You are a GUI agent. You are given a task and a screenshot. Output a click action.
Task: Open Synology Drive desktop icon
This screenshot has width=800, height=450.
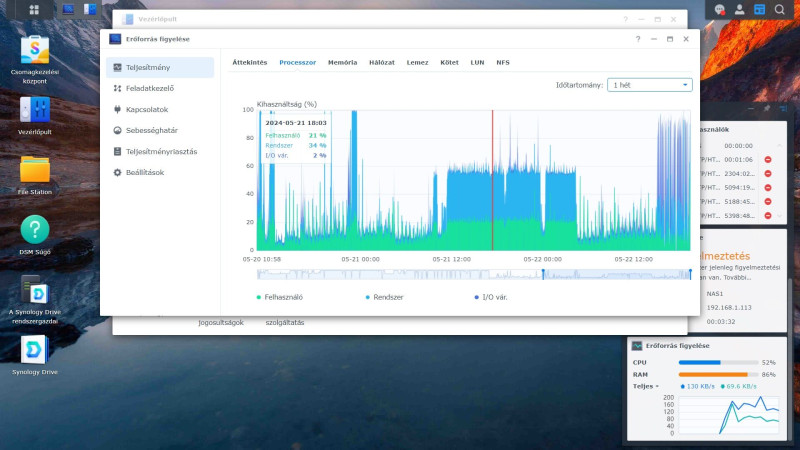click(x=35, y=355)
